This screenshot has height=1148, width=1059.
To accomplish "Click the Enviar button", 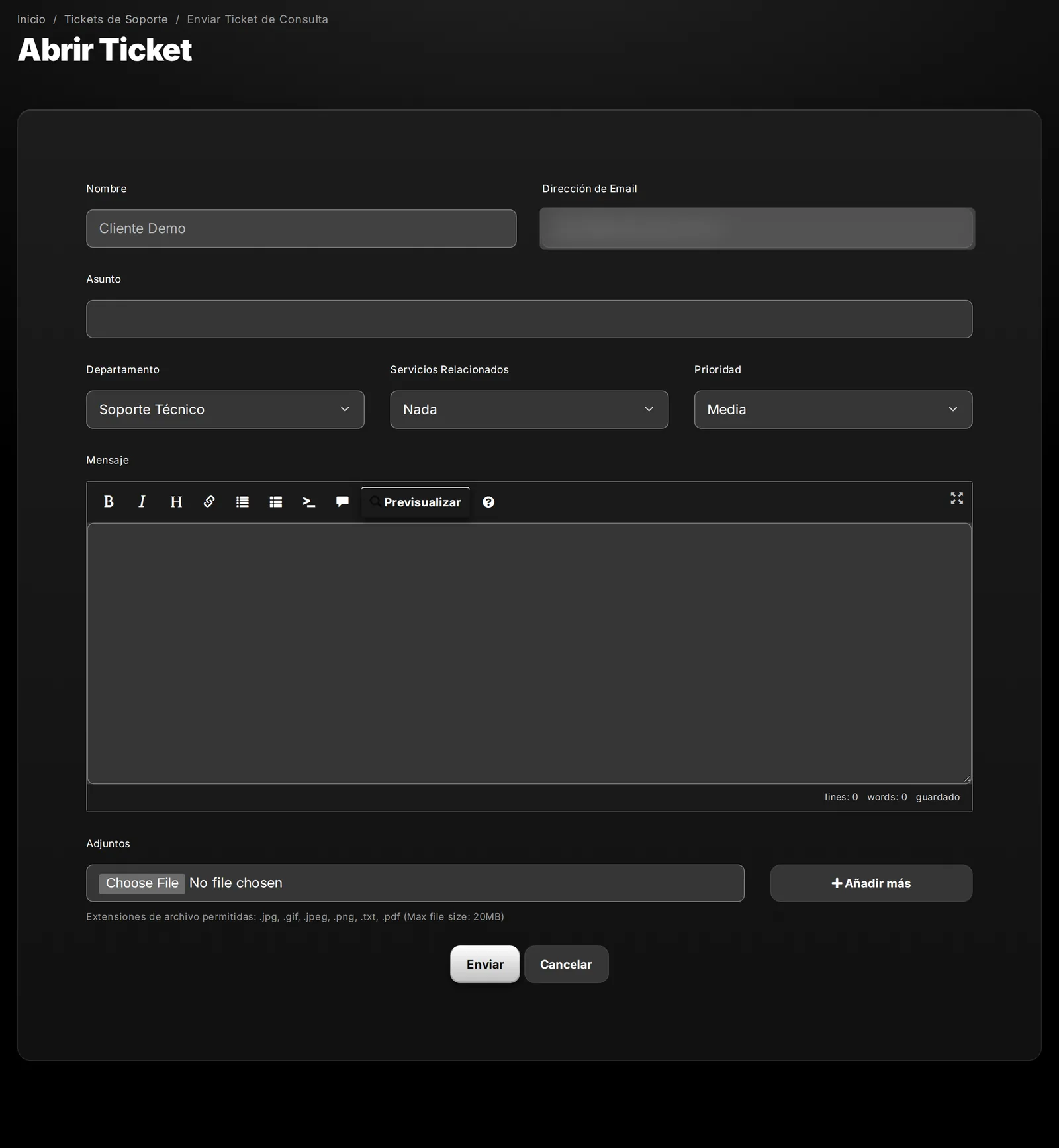I will pyautogui.click(x=485, y=964).
